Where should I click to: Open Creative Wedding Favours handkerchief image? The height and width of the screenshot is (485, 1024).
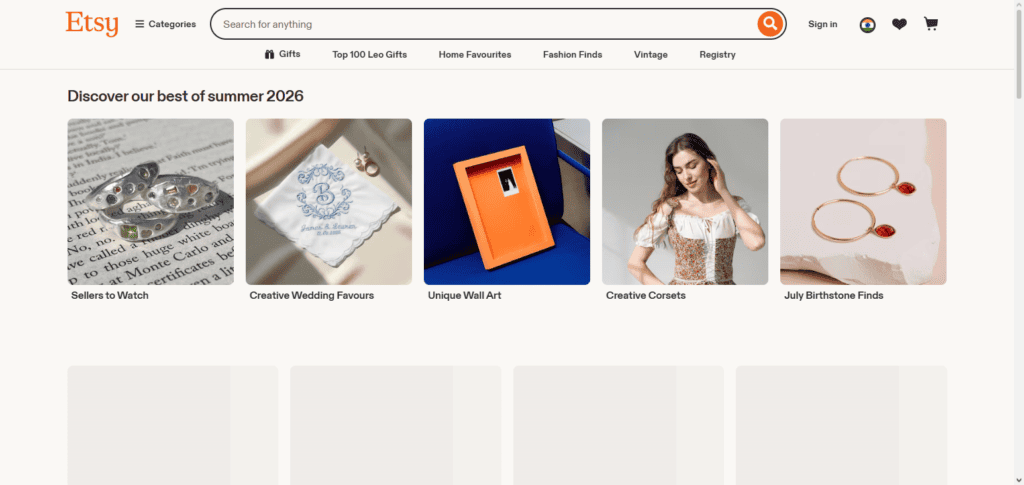click(329, 202)
